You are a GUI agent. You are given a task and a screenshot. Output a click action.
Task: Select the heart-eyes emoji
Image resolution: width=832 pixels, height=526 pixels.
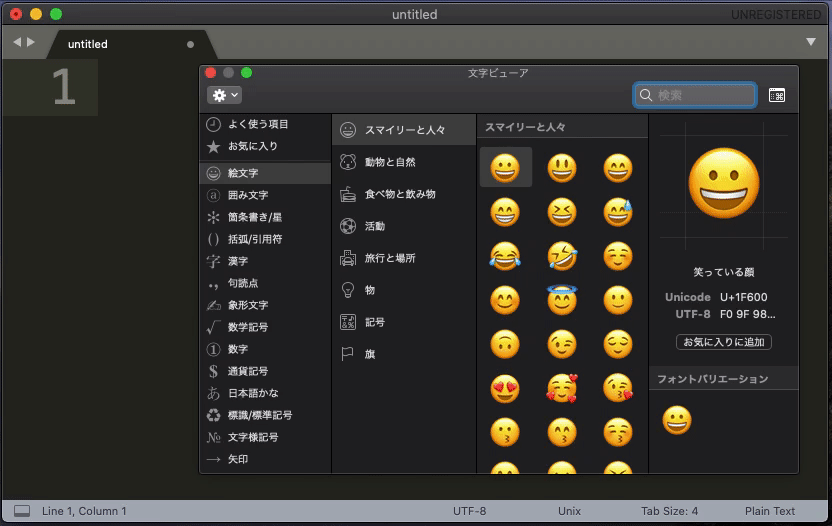pos(505,389)
